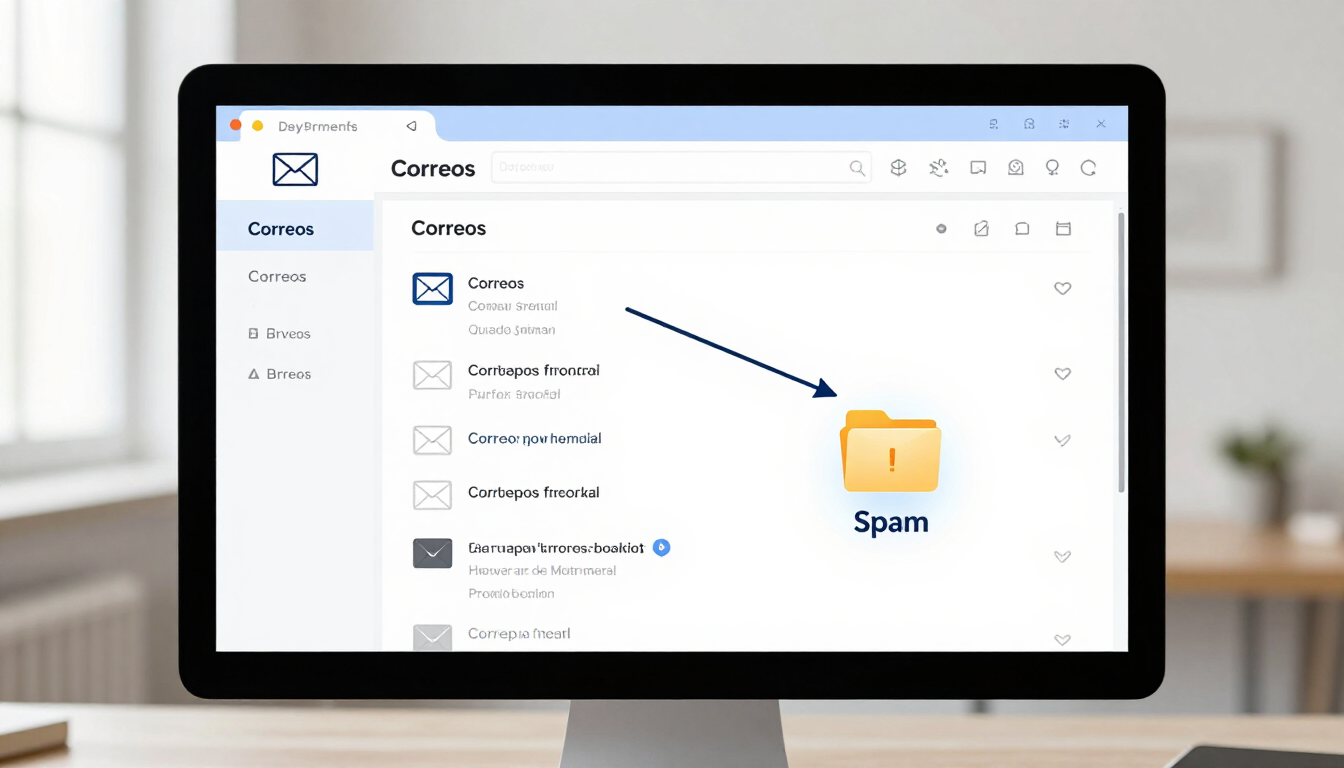Focus the search field next to Correos
This screenshot has height=768, width=1344.
click(681, 167)
